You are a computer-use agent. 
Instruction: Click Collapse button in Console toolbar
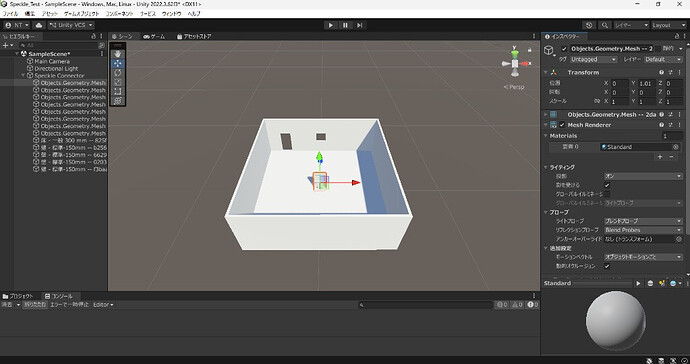click(x=35, y=305)
